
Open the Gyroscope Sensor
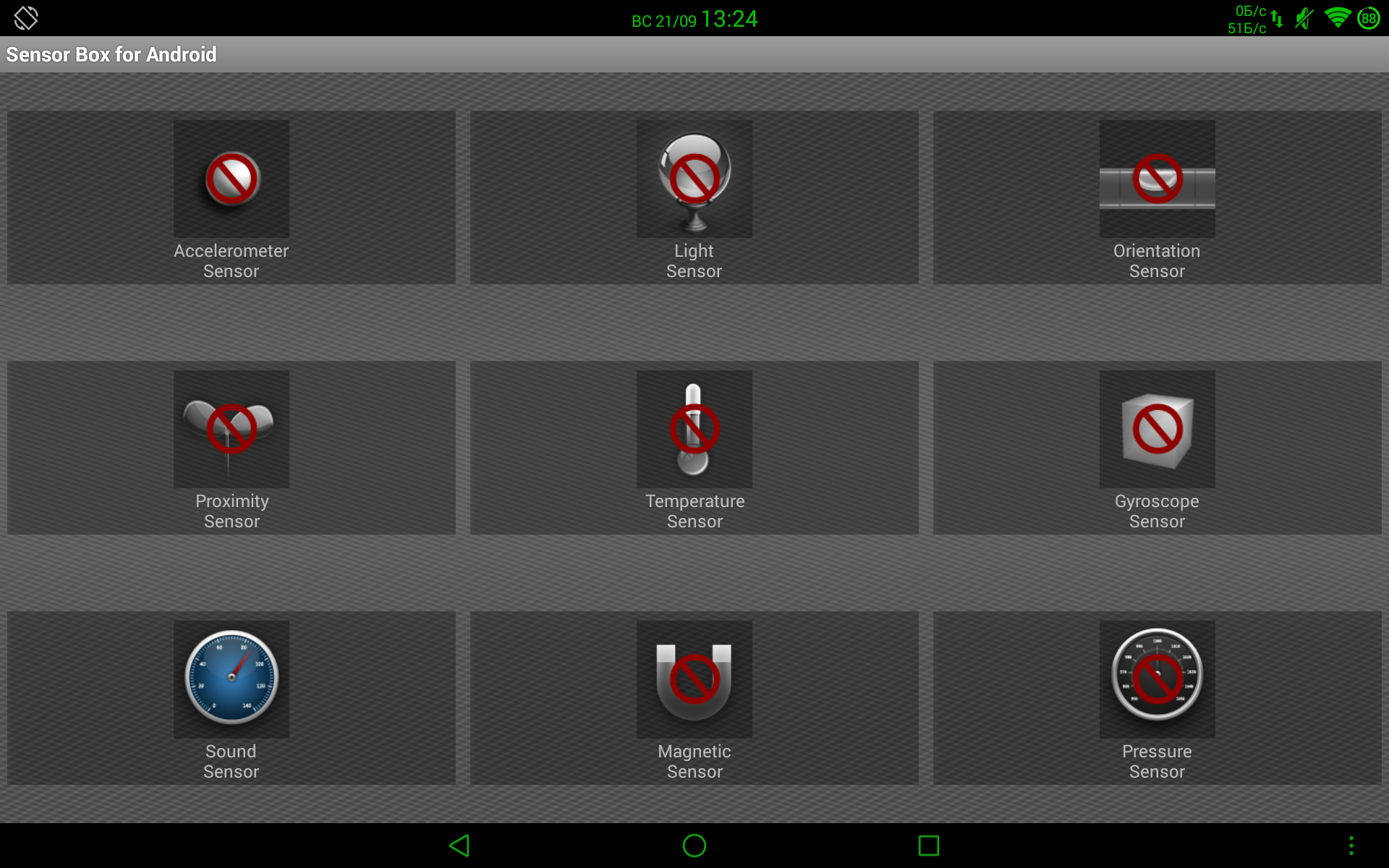click(1156, 447)
